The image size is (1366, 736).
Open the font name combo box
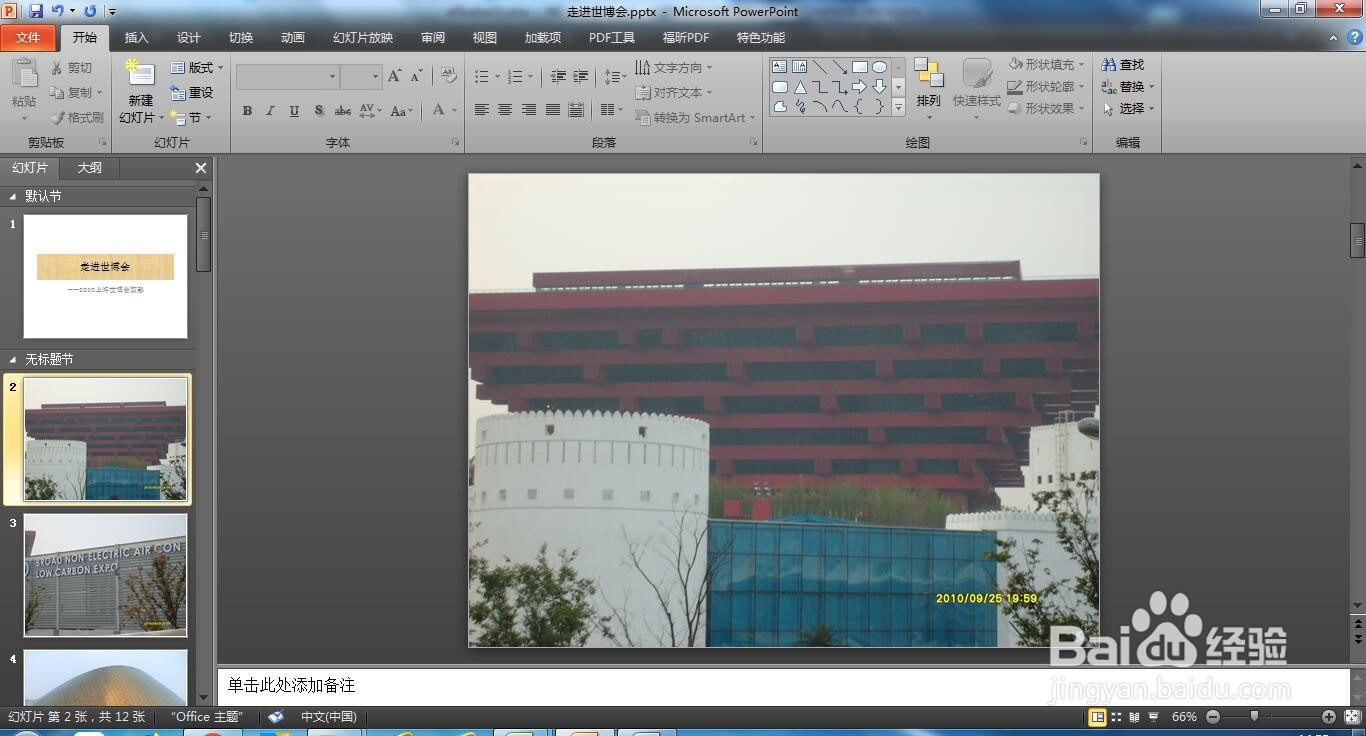point(288,76)
